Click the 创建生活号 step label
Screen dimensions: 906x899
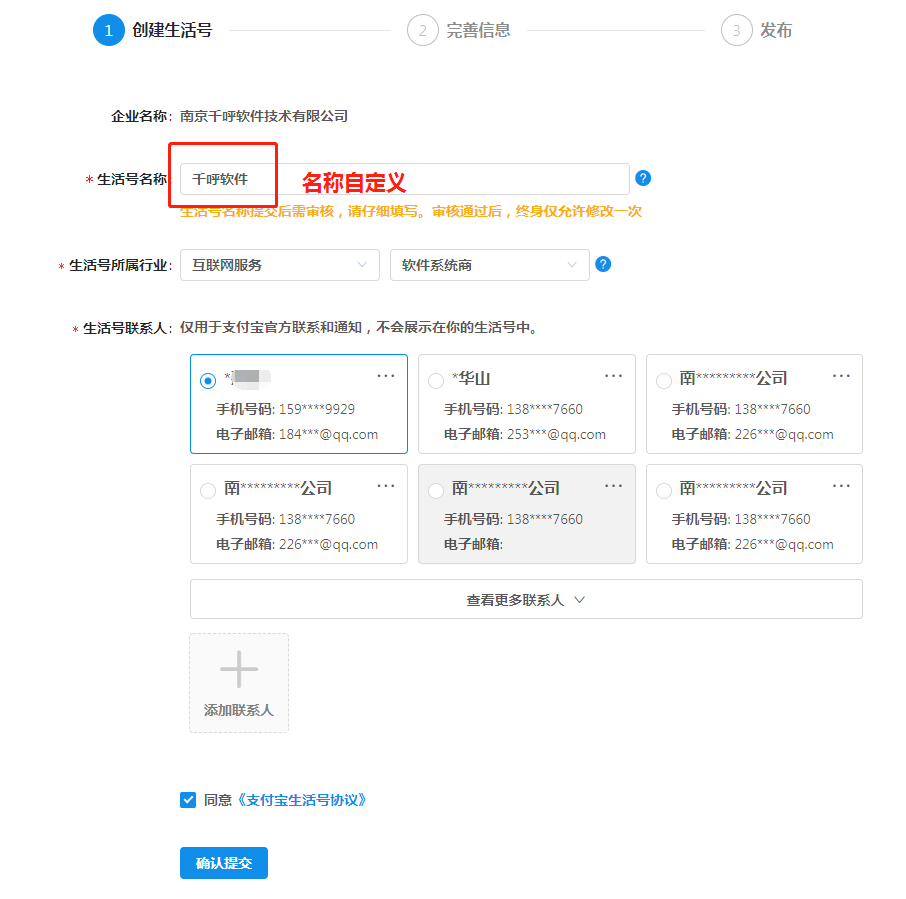click(172, 30)
